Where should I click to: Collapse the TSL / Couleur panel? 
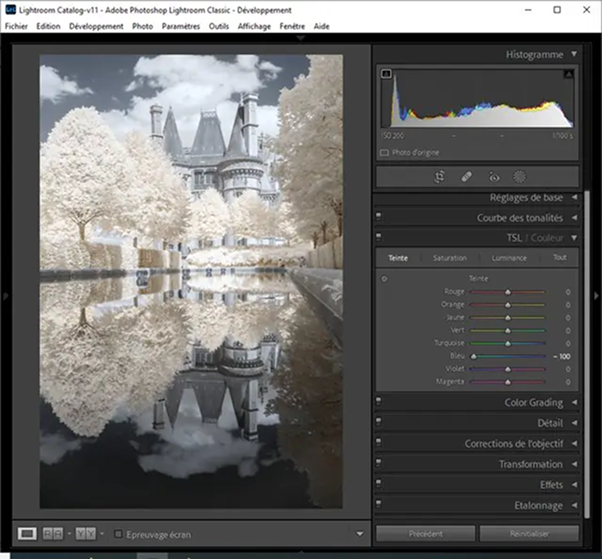tap(574, 238)
